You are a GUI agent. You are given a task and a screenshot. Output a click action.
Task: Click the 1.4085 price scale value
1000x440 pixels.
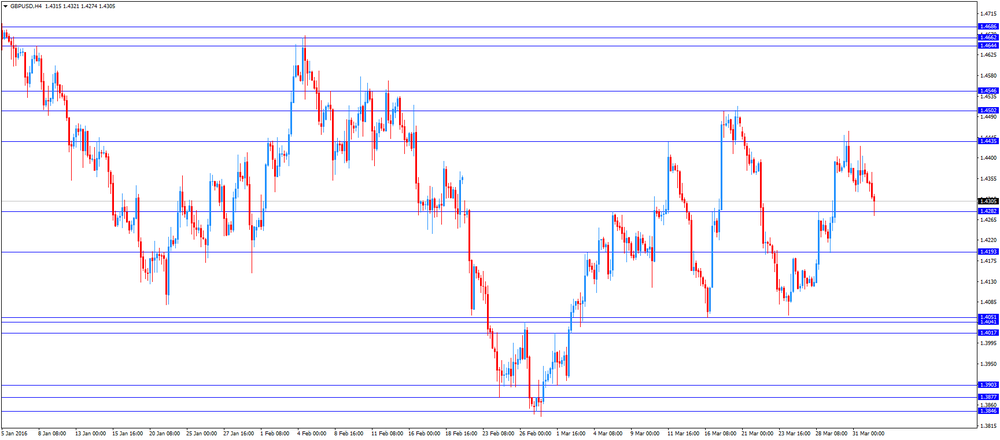pos(989,302)
